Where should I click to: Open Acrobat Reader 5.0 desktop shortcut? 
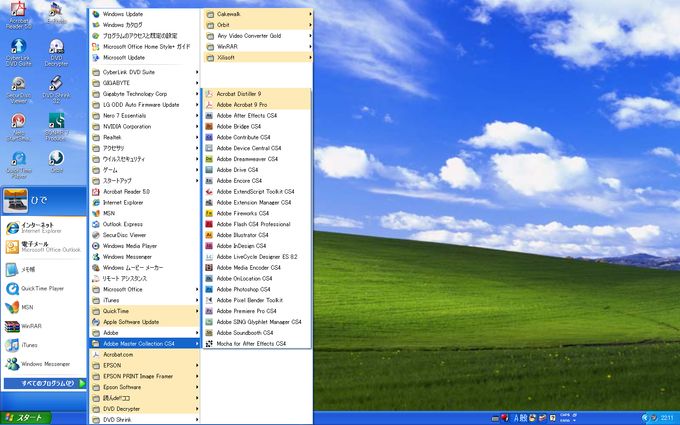click(x=19, y=15)
